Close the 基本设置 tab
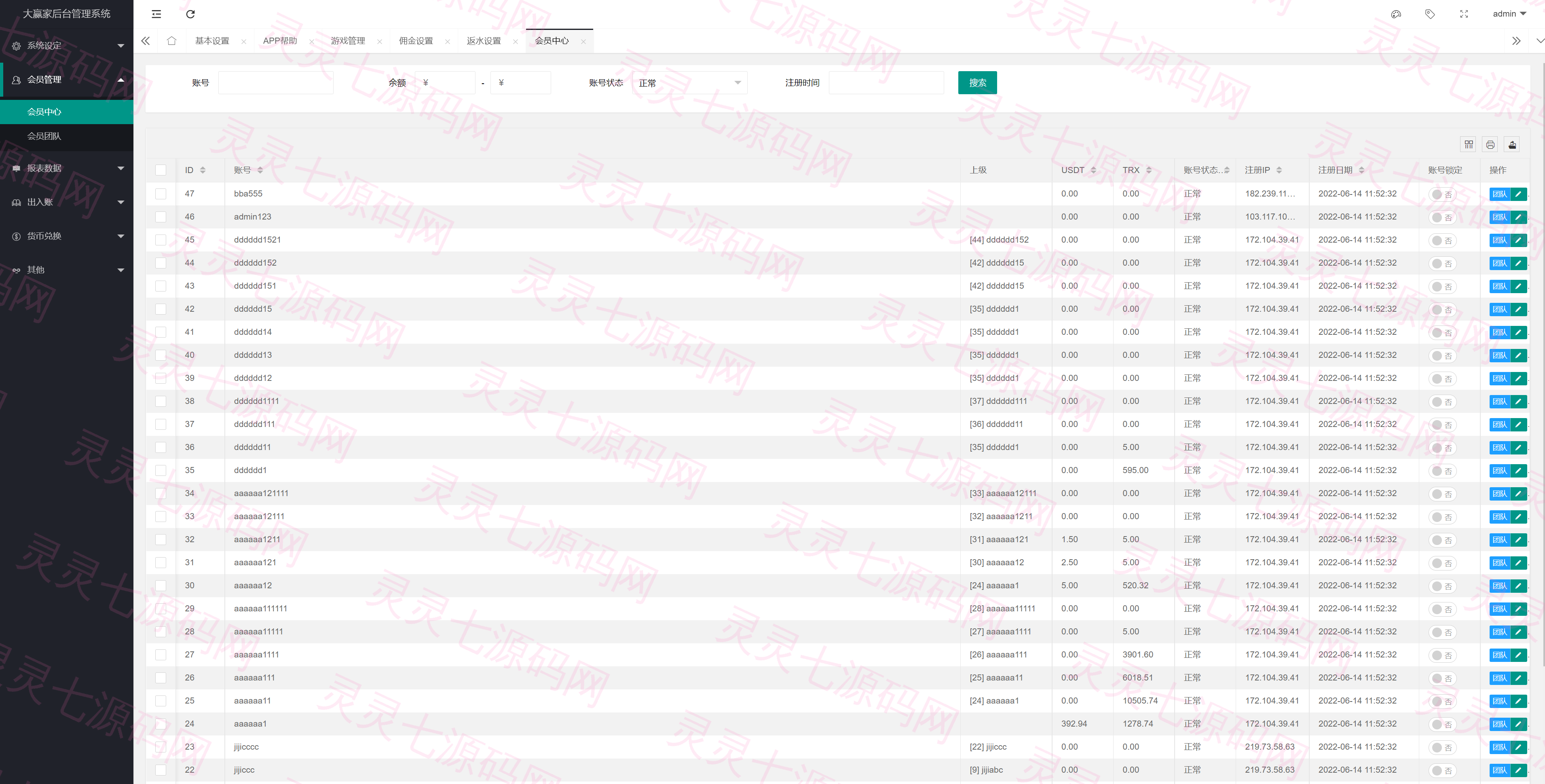The height and width of the screenshot is (784, 1545). [x=243, y=41]
